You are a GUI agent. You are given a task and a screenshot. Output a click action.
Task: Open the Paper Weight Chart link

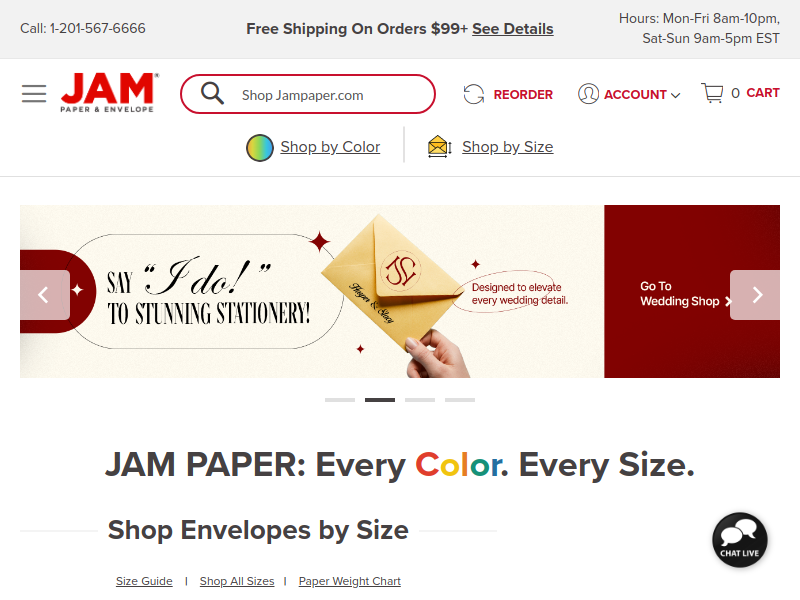(x=349, y=581)
